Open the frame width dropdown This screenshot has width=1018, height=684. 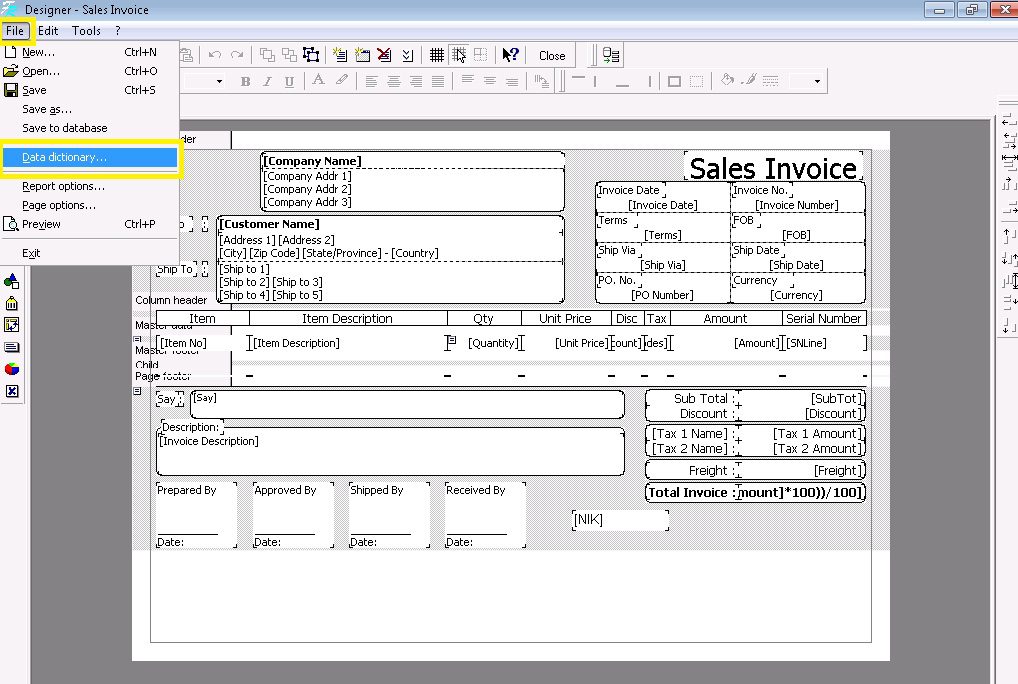coord(817,81)
